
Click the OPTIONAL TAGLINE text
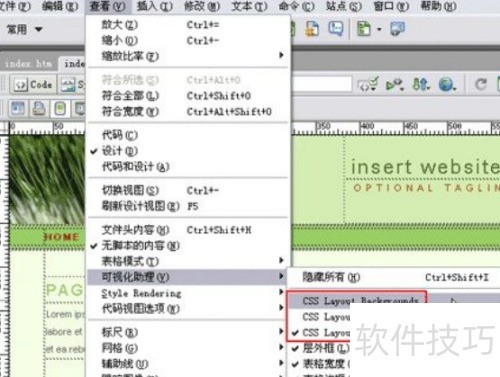pyautogui.click(x=426, y=188)
